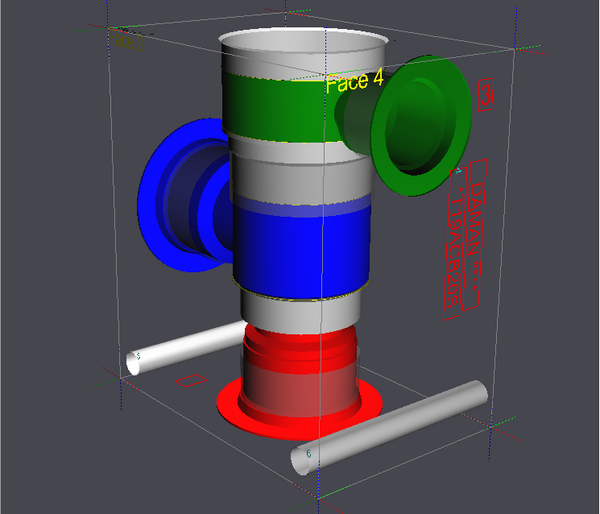The image size is (600, 514).
Task: Select the red 'DAMAN ***' engraving text
Action: pos(474,234)
